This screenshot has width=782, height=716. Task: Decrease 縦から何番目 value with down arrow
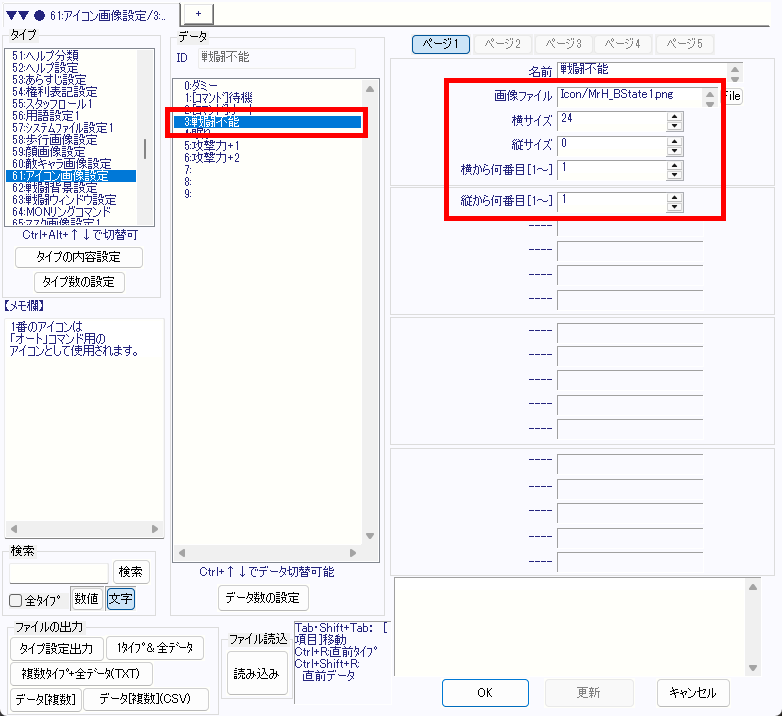(x=674, y=206)
